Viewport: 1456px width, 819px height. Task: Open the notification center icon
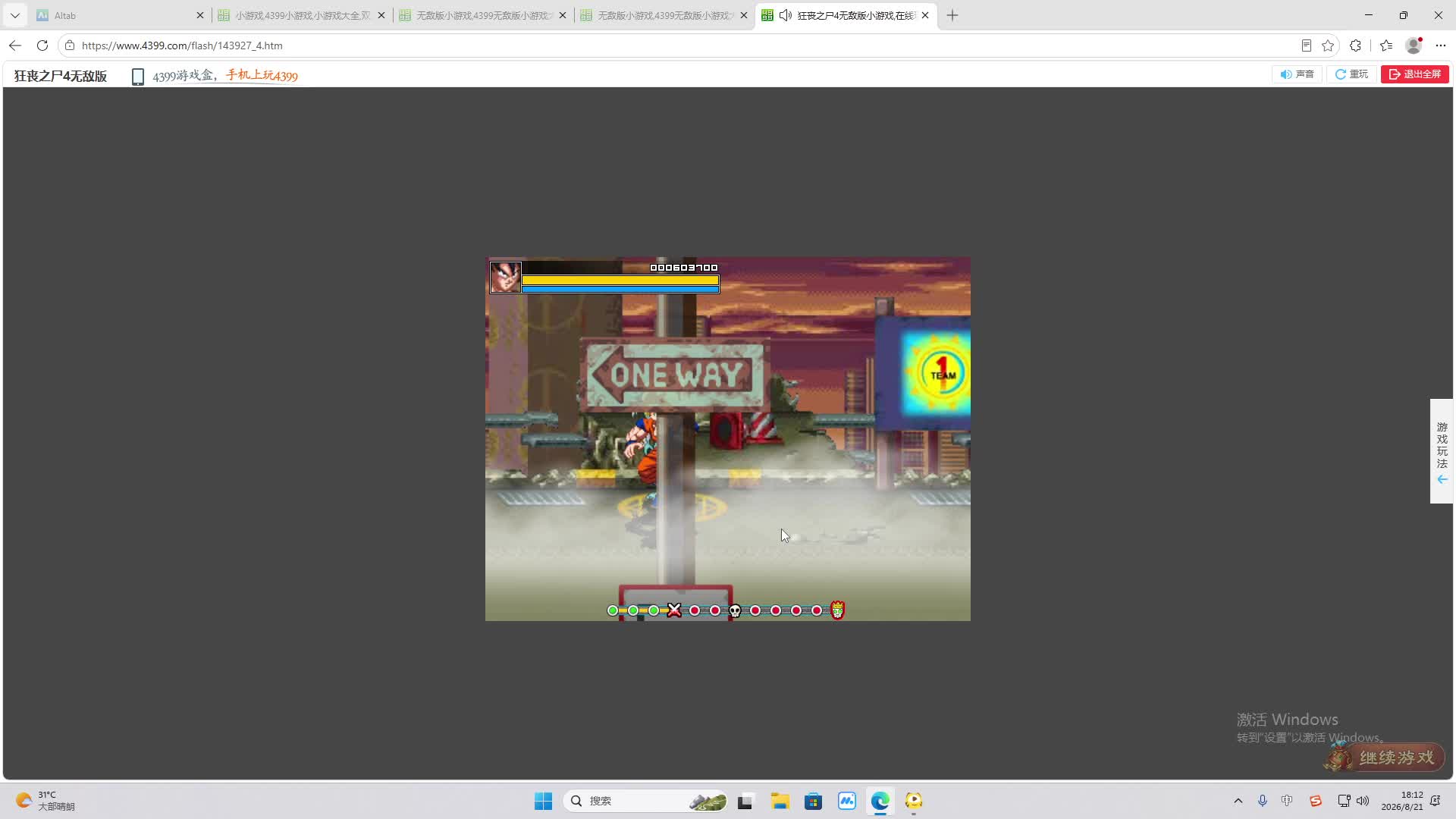click(1436, 801)
